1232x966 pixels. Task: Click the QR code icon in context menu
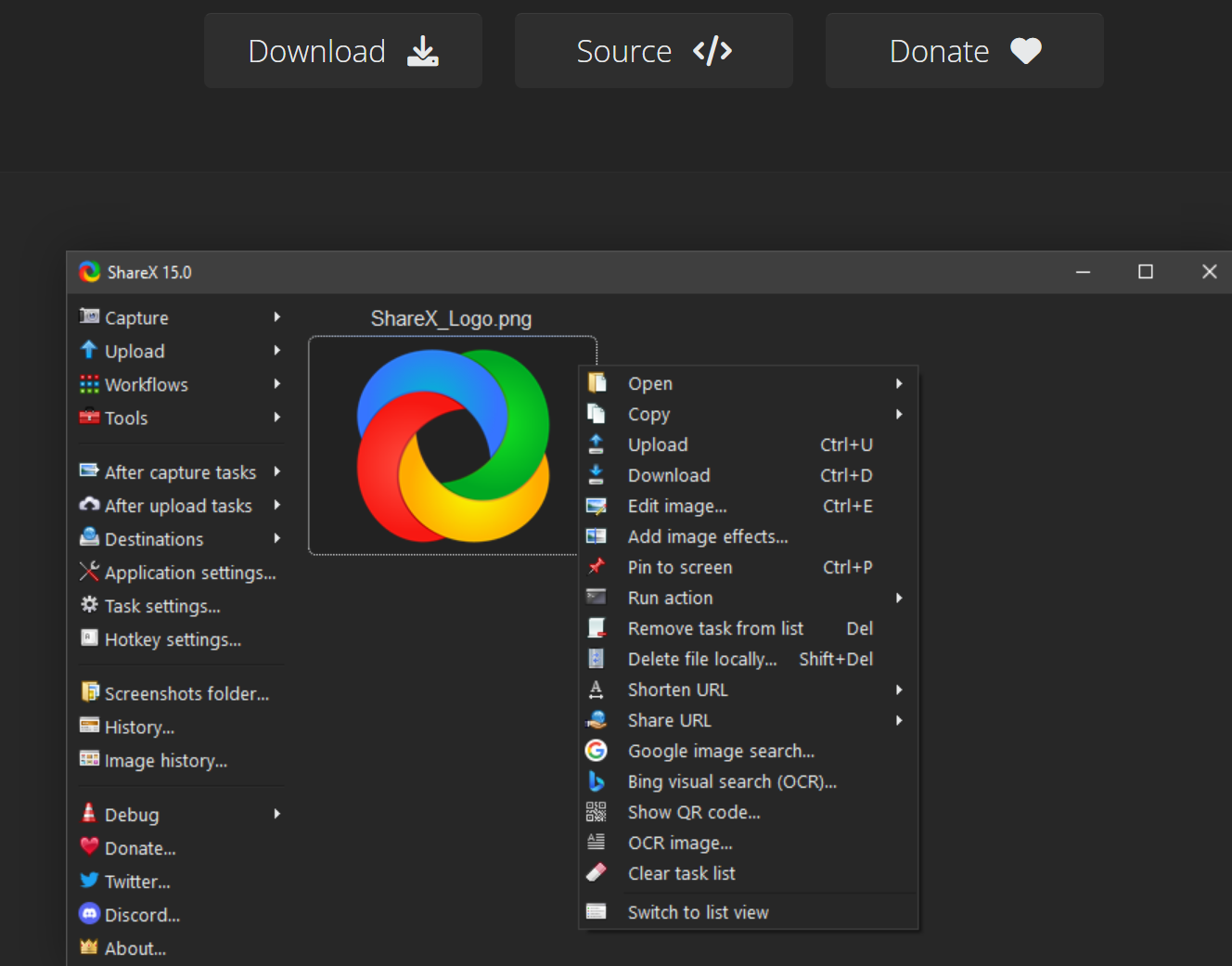pyautogui.click(x=597, y=812)
